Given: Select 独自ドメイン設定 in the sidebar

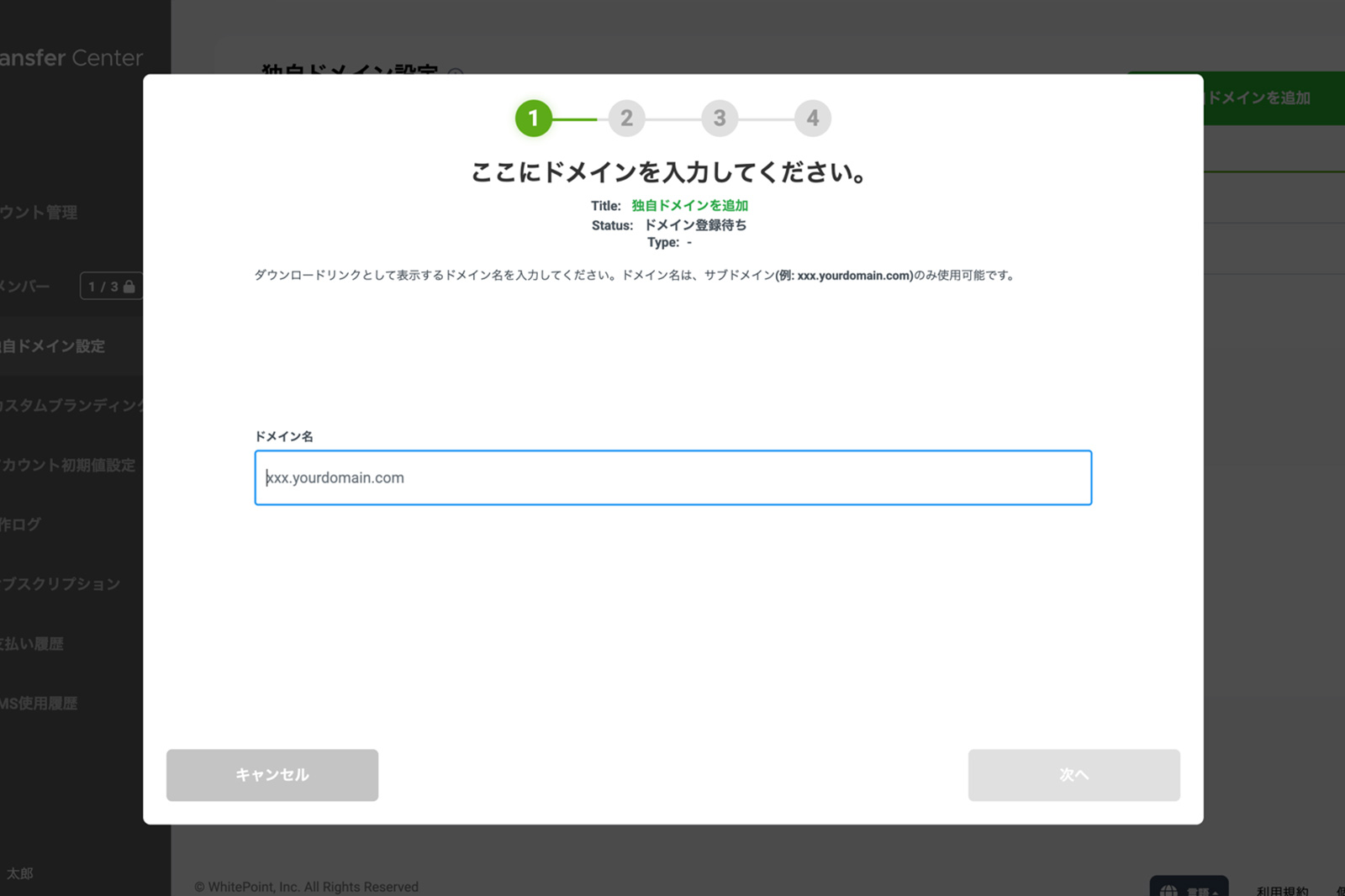Looking at the screenshot, I should [52, 346].
